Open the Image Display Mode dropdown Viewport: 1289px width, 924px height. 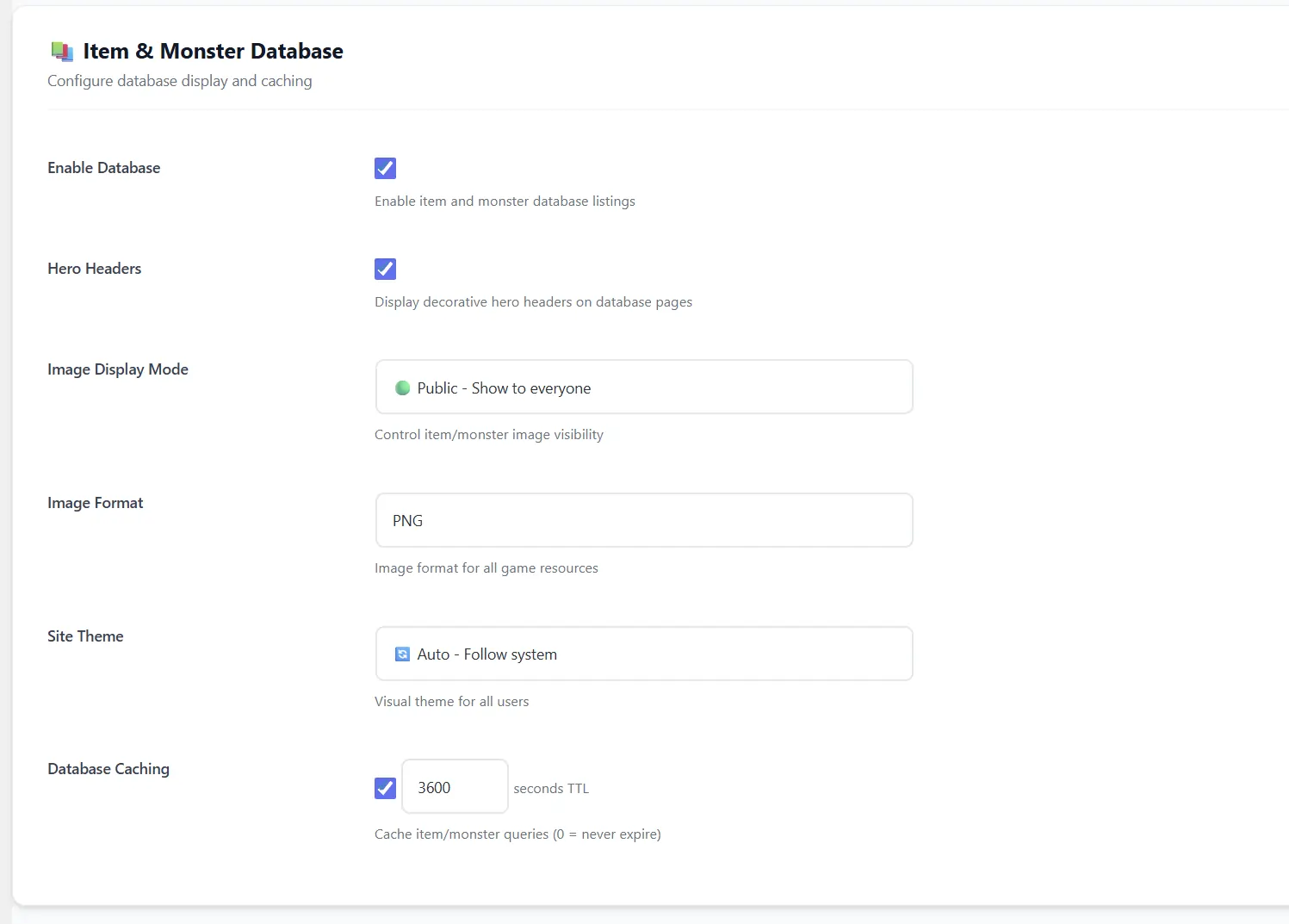[x=644, y=387]
